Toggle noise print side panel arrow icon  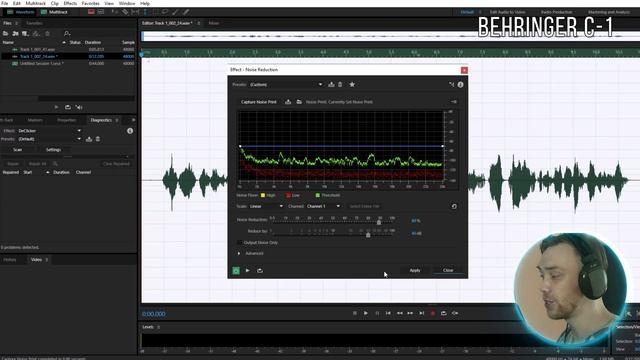453,102
